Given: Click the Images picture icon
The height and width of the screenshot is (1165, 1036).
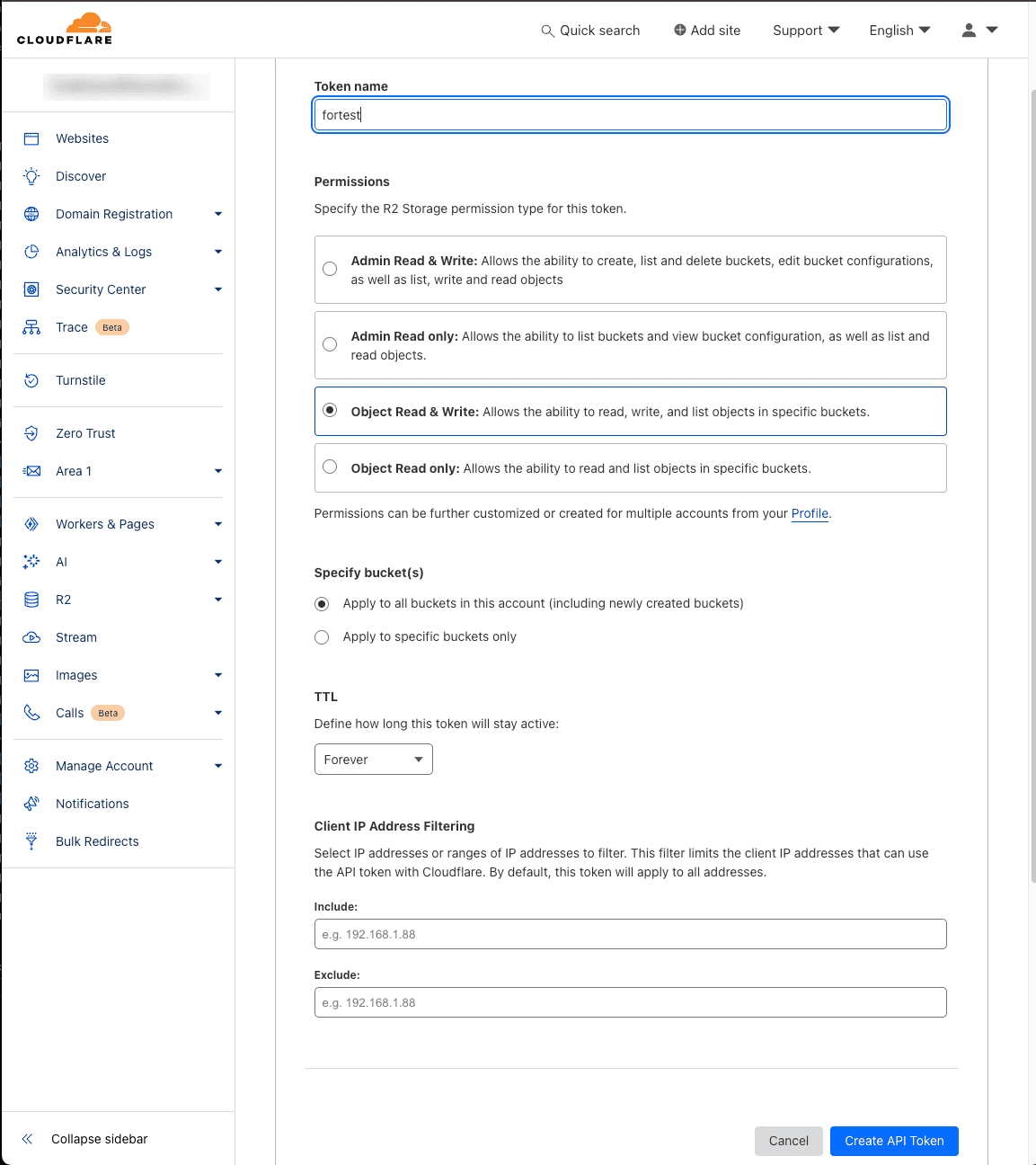Looking at the screenshot, I should tap(31, 675).
